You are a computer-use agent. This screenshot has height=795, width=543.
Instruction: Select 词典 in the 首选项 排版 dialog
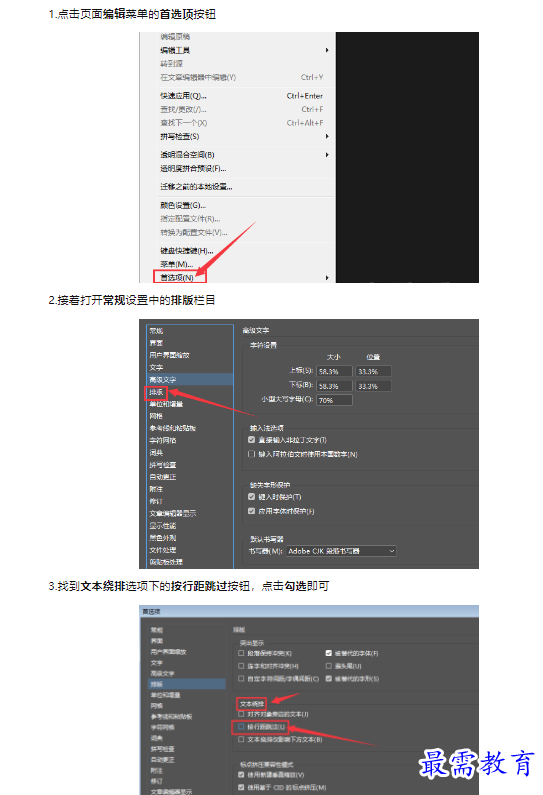(x=157, y=738)
